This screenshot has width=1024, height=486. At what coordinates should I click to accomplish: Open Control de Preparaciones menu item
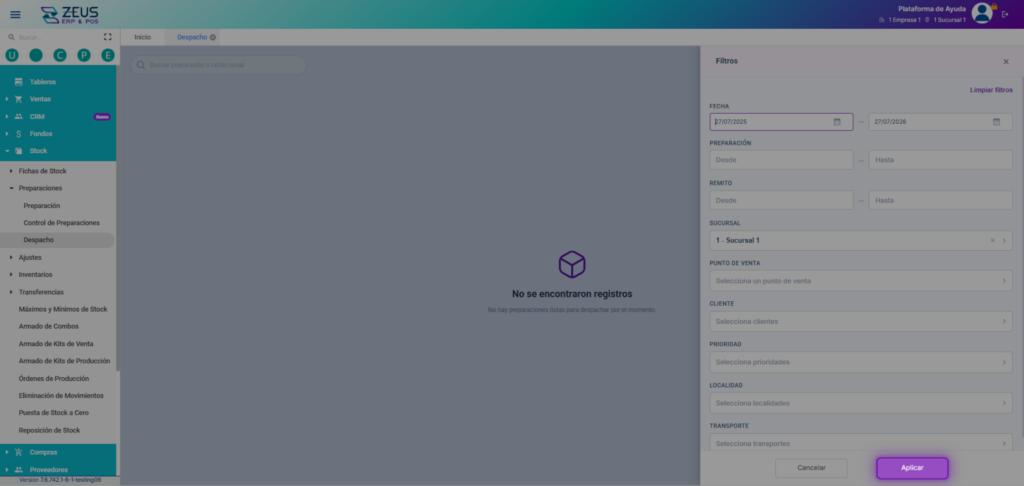[x=61, y=223]
